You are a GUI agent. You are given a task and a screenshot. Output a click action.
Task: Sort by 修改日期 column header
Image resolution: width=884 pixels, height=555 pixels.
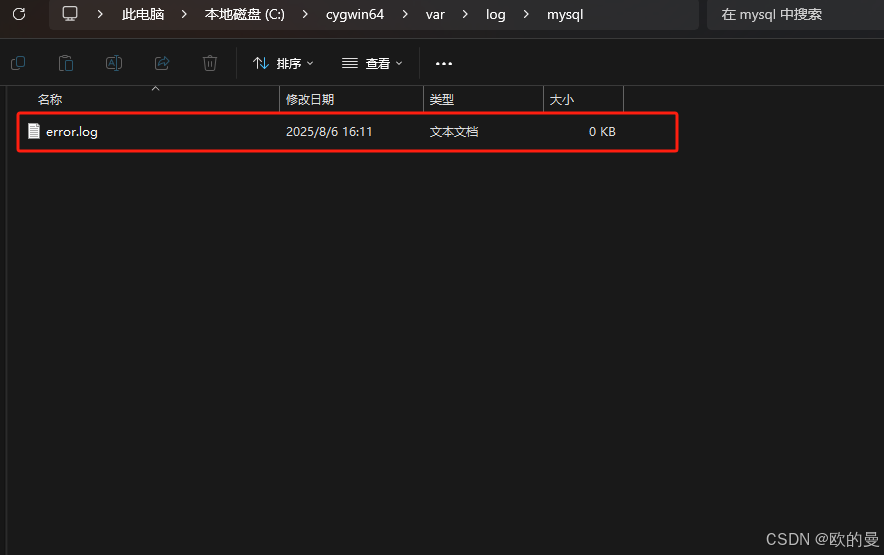point(351,99)
